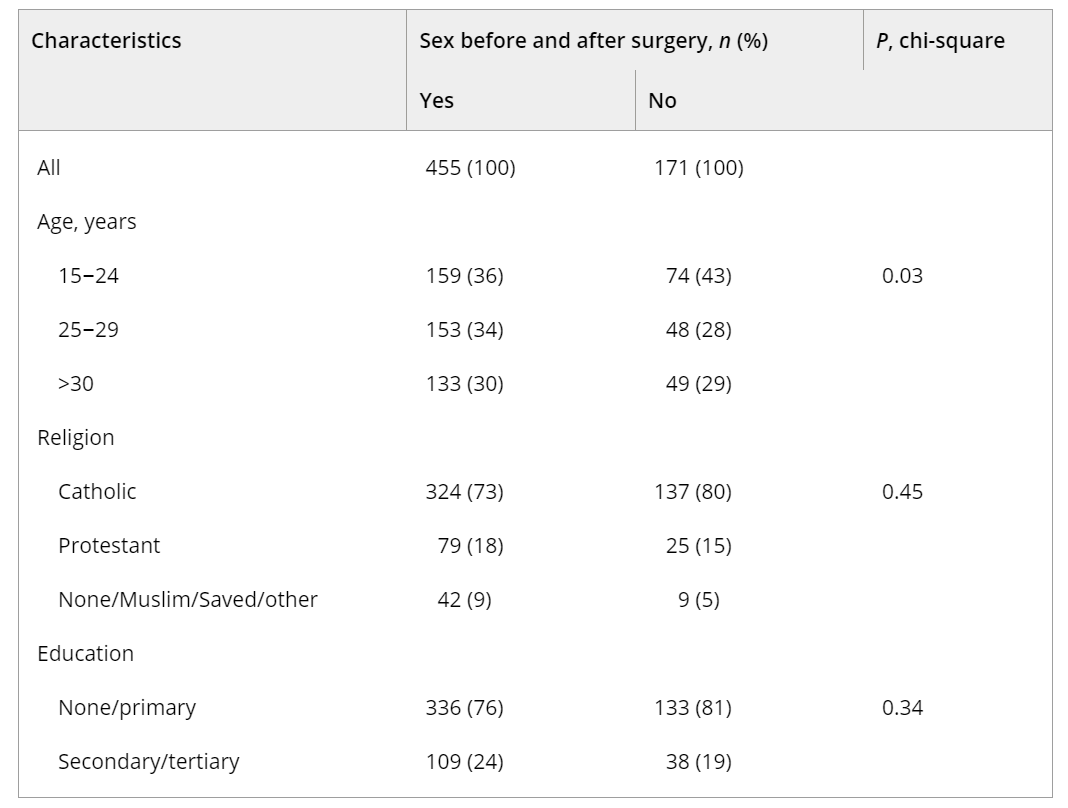
Task: Click the Secondary/tertiary row label
Action: pyautogui.click(x=149, y=762)
